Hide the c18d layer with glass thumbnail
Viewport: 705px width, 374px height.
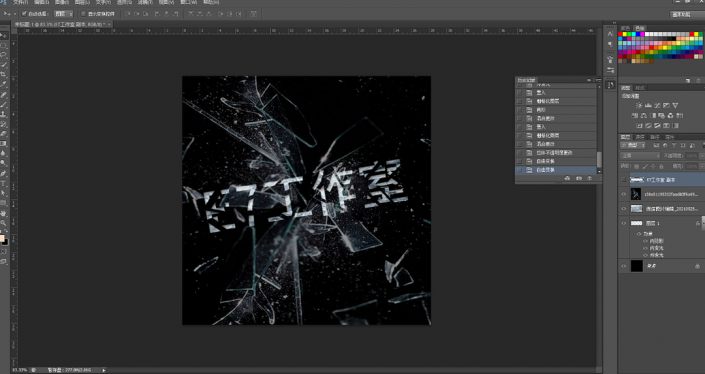(624, 194)
